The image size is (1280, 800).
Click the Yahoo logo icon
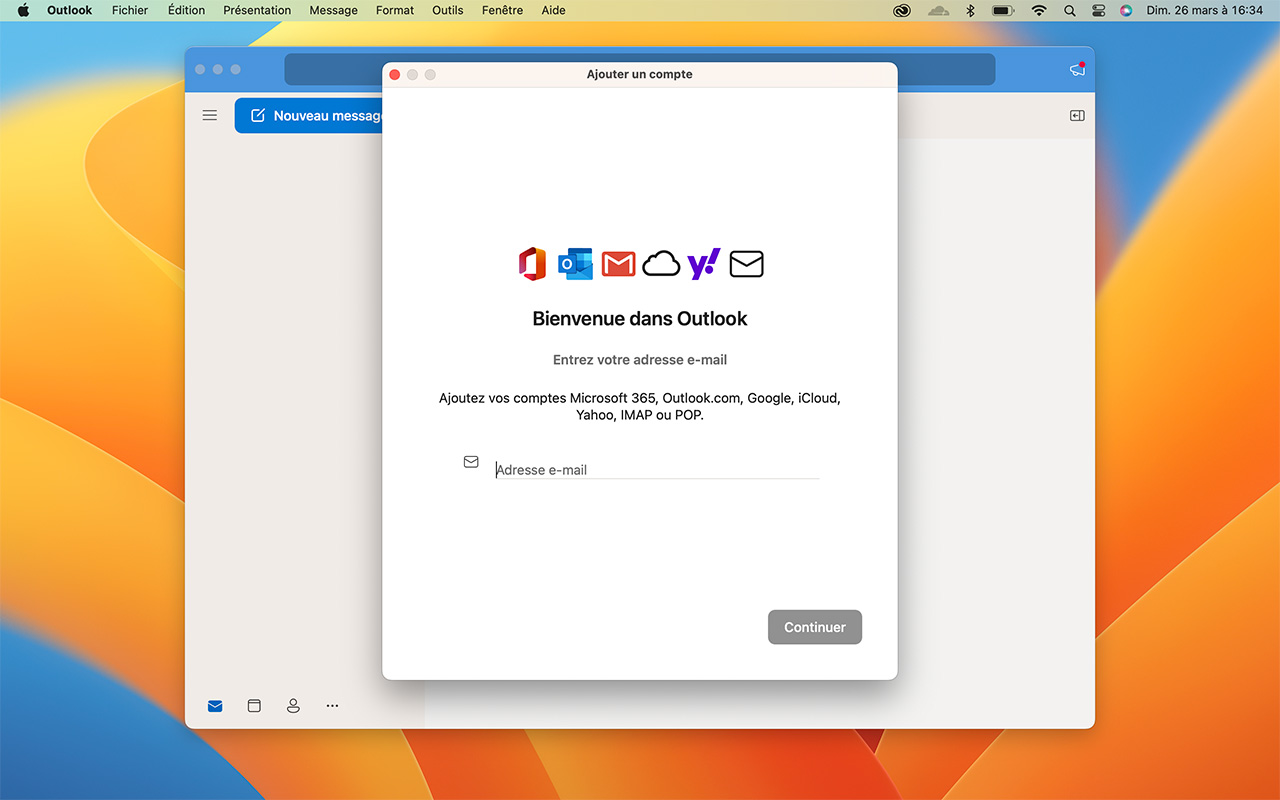pyautogui.click(x=704, y=264)
